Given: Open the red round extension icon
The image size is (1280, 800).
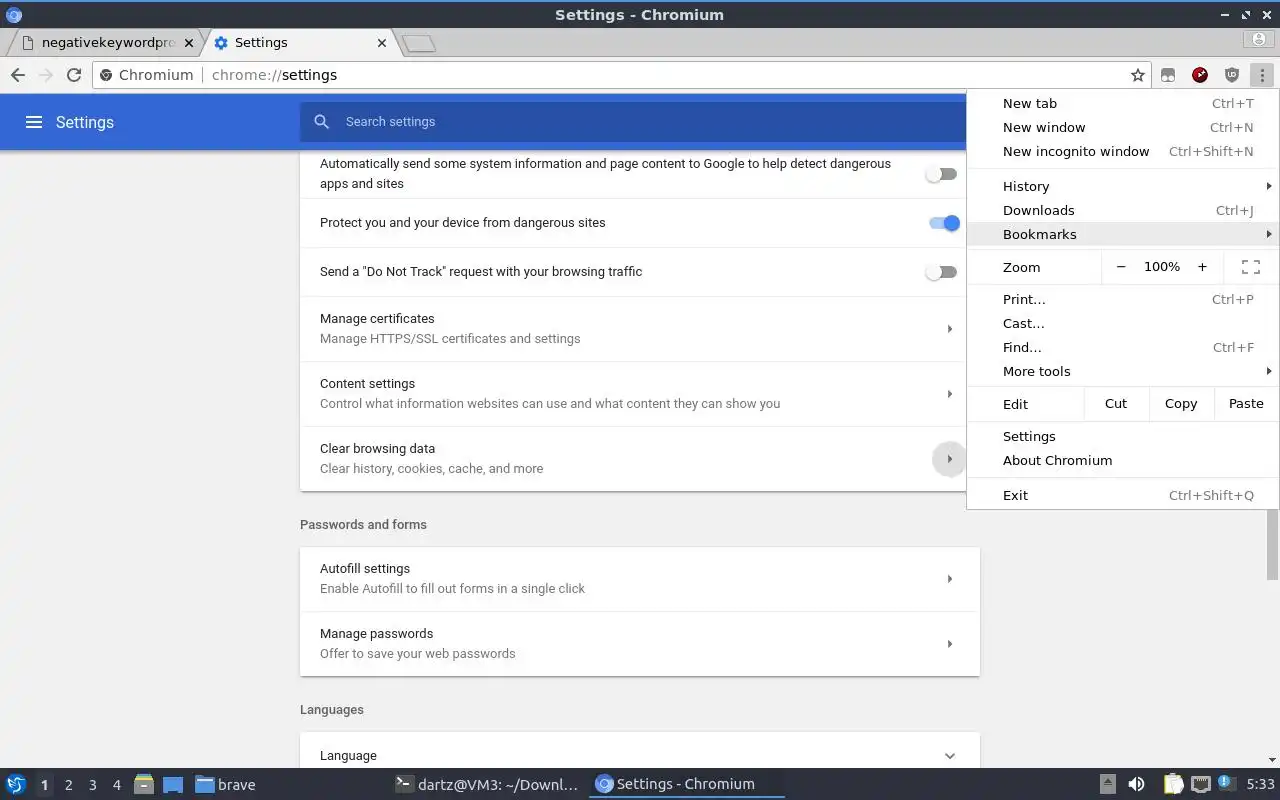Looking at the screenshot, I should 1200,75.
